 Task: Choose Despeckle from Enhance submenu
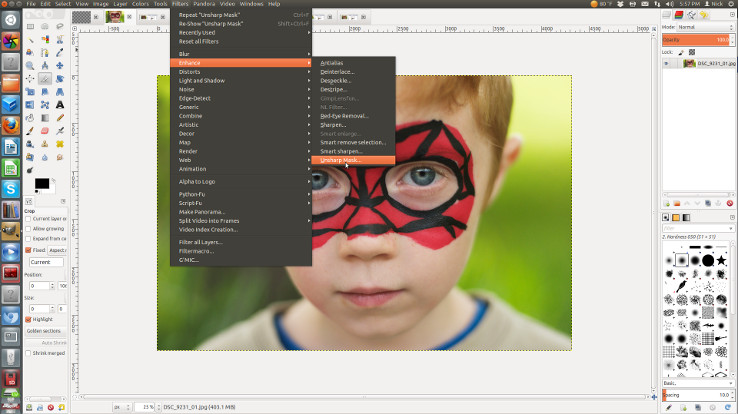[x=353, y=80]
